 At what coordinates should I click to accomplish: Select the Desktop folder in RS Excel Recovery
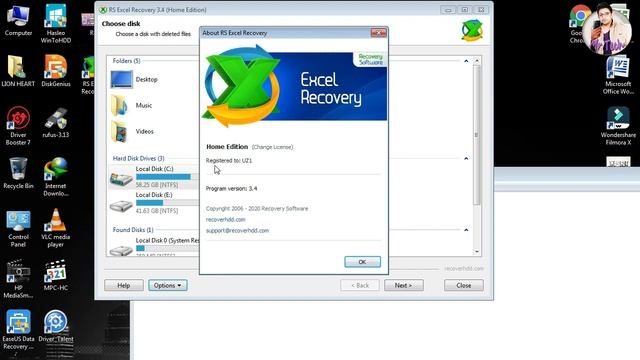[x=135, y=79]
